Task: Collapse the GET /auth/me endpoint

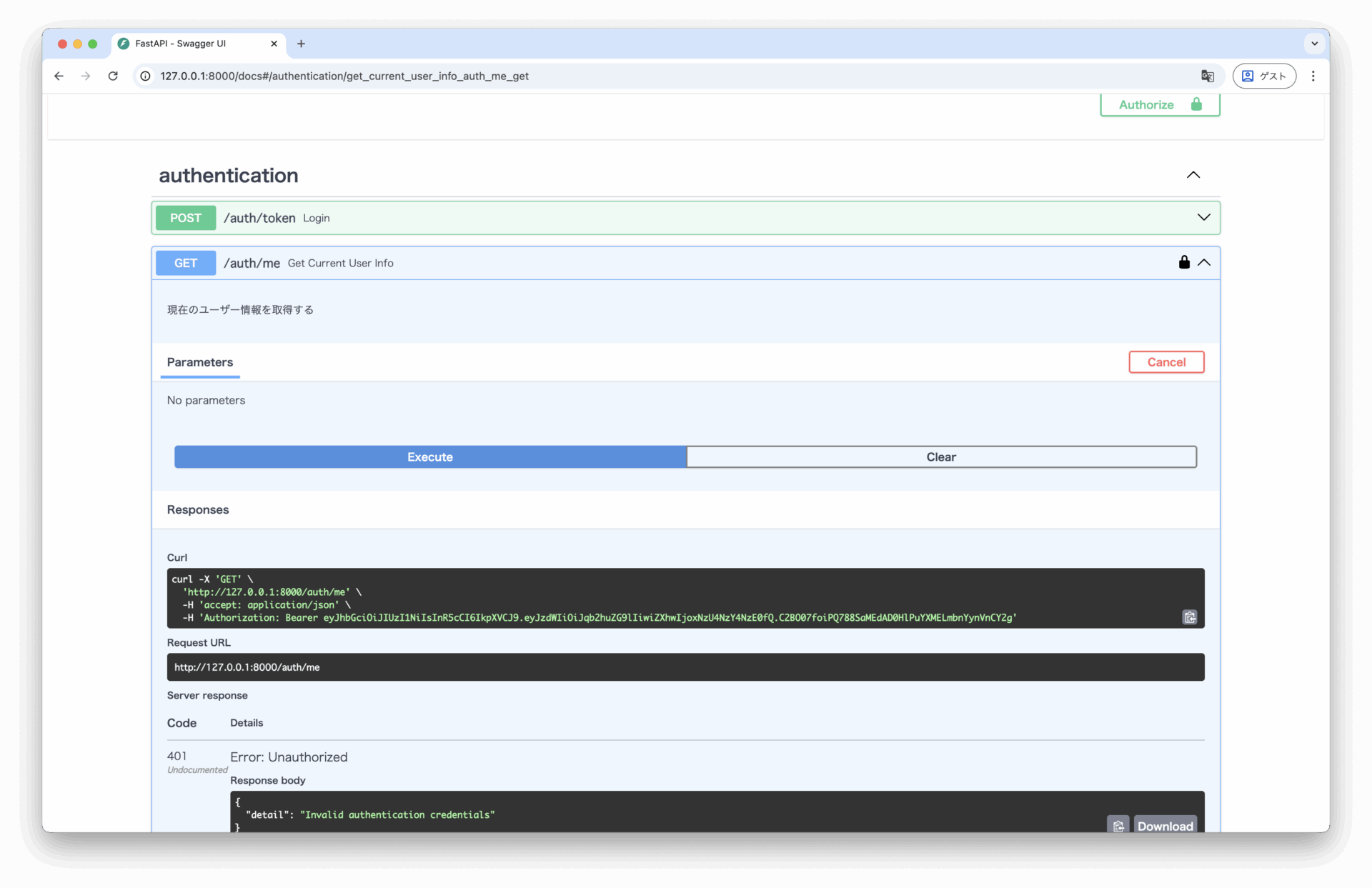Action: click(1204, 262)
